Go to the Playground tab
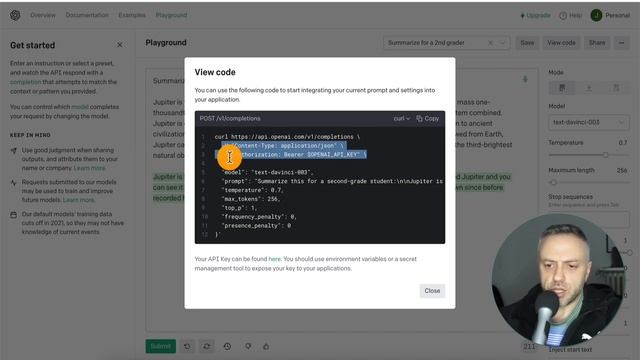Screen dimensions: 640x360 (x=171, y=15)
